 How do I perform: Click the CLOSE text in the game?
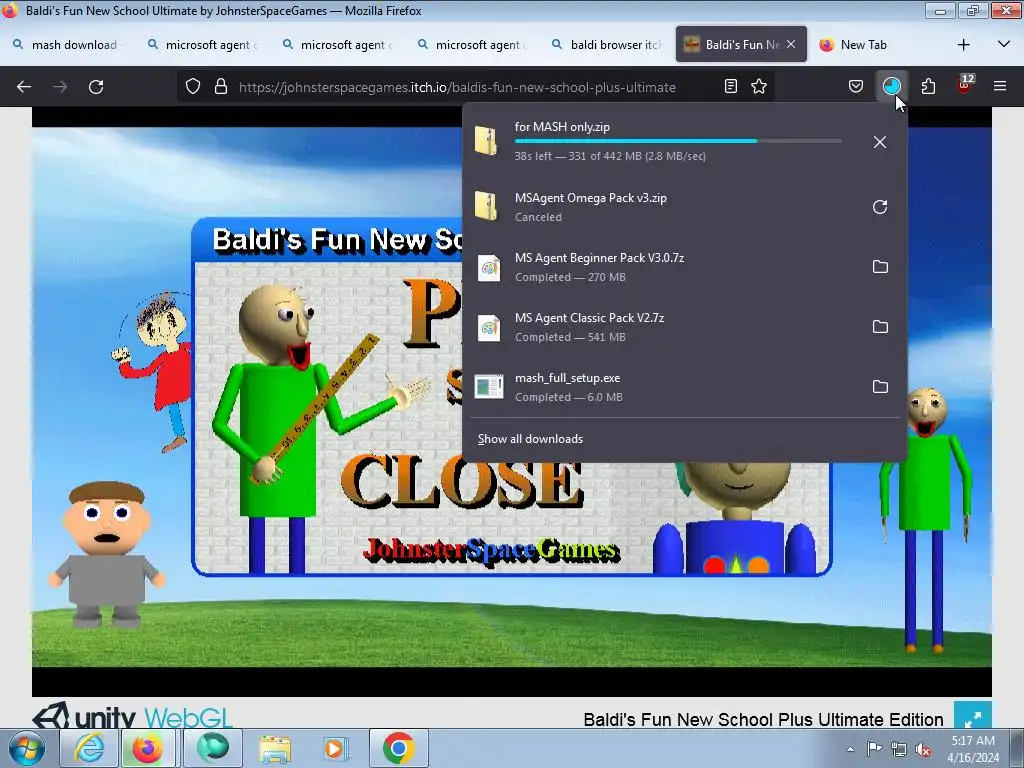[x=462, y=482]
